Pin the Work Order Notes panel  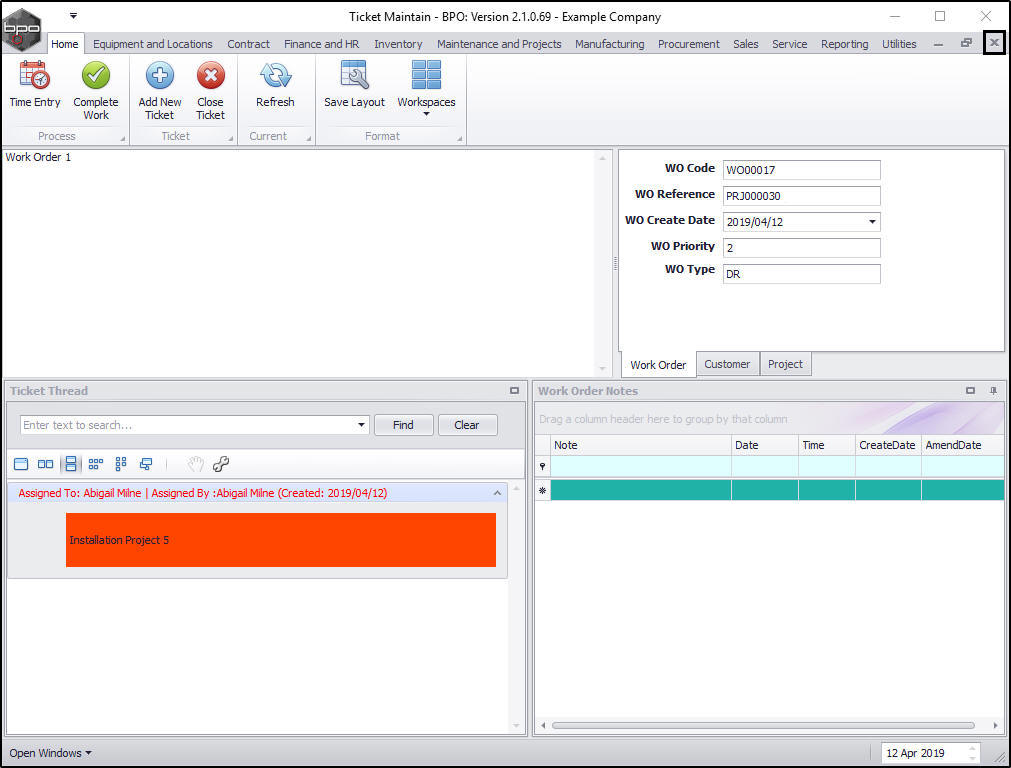click(x=993, y=391)
